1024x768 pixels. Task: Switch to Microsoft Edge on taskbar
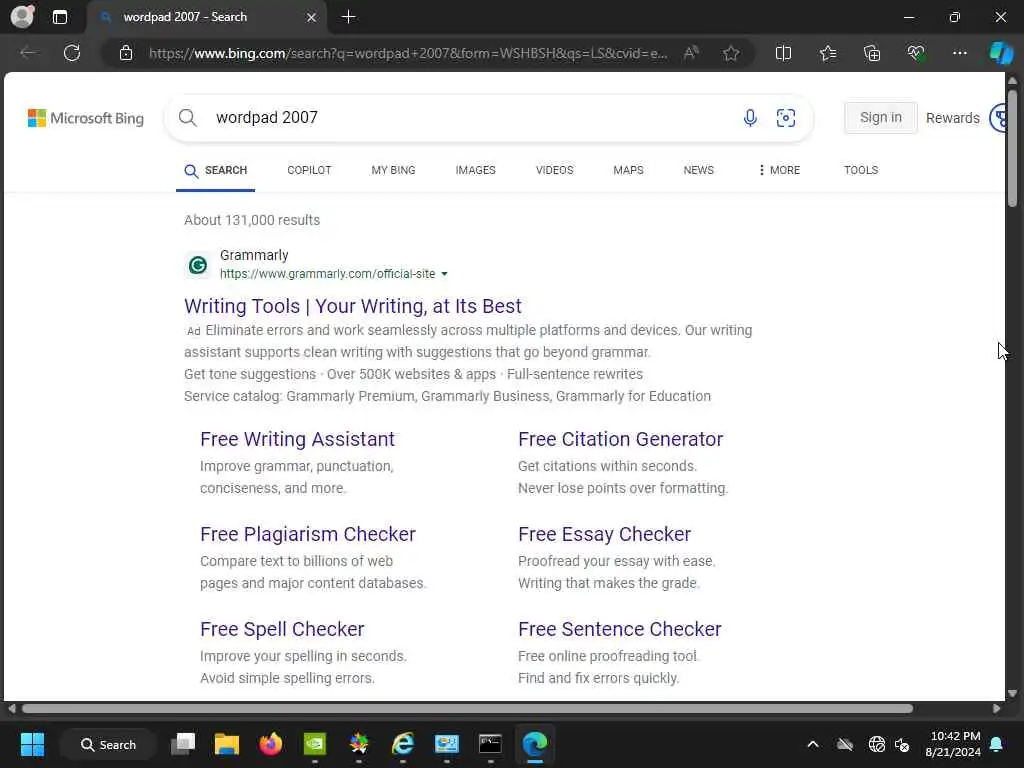(x=534, y=744)
